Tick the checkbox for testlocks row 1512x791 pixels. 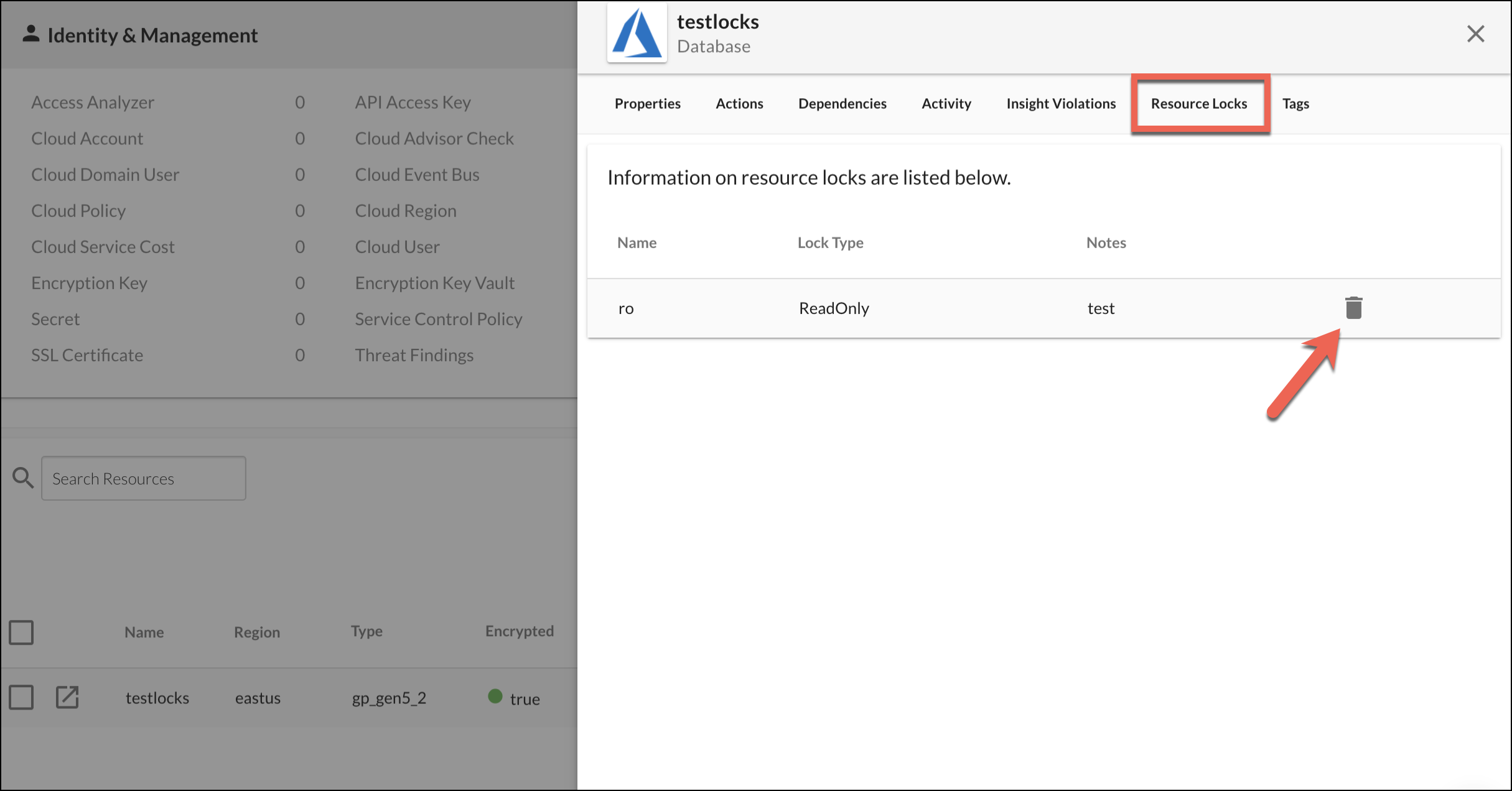(x=21, y=697)
